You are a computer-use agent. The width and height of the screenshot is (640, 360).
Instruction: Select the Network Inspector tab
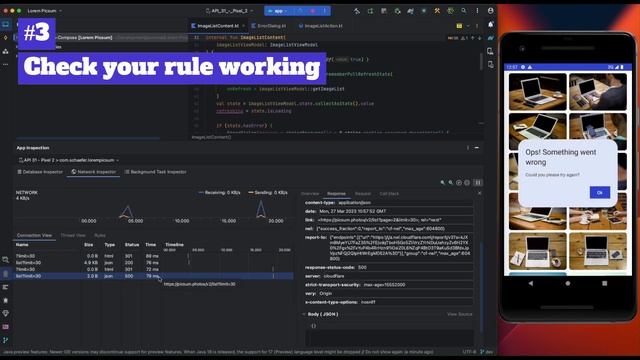point(93,172)
